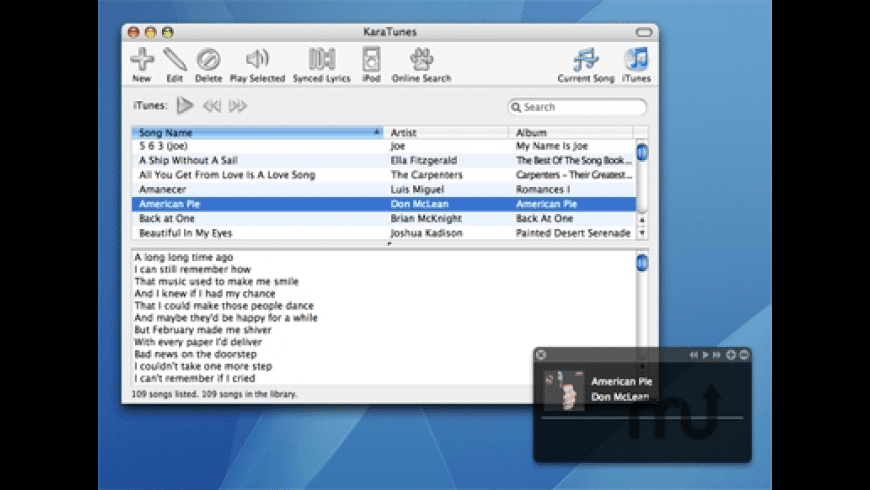Click plus button in floating mini player
Viewport: 870px width, 490px height.
click(731, 355)
